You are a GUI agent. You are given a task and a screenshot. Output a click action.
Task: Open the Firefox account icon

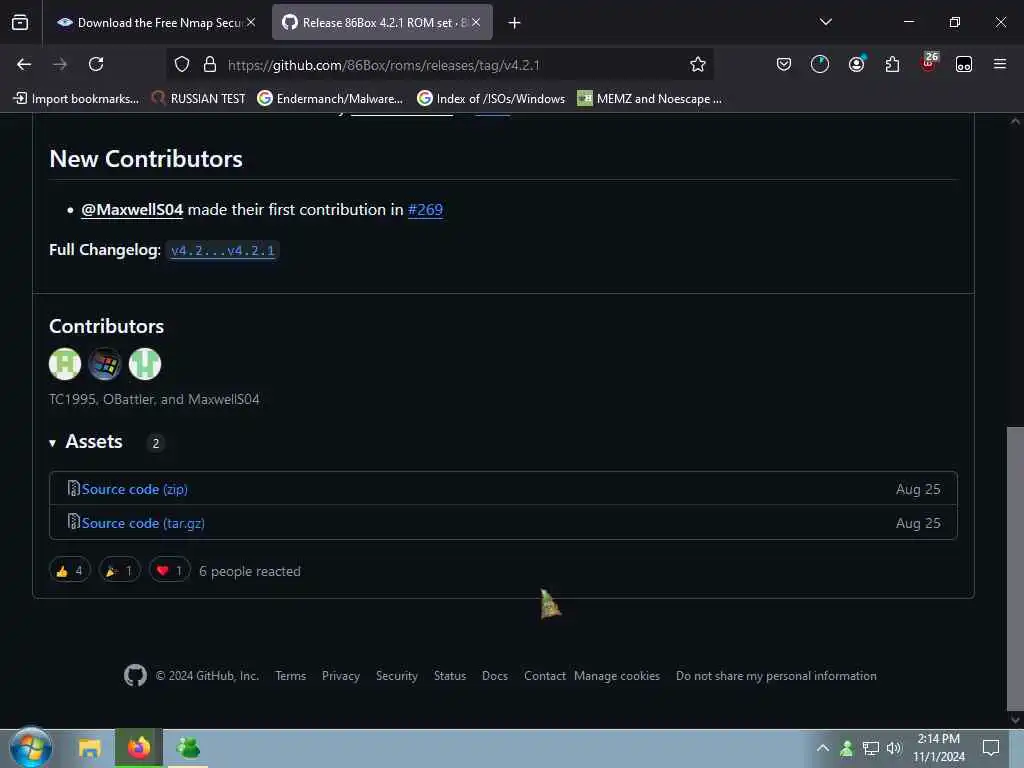coord(856,64)
